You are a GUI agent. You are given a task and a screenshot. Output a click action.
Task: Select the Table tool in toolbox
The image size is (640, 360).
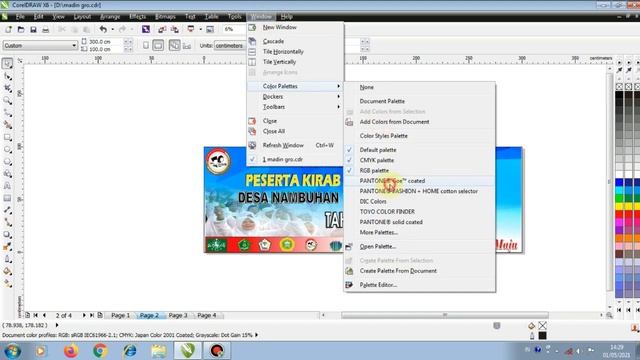click(7, 198)
